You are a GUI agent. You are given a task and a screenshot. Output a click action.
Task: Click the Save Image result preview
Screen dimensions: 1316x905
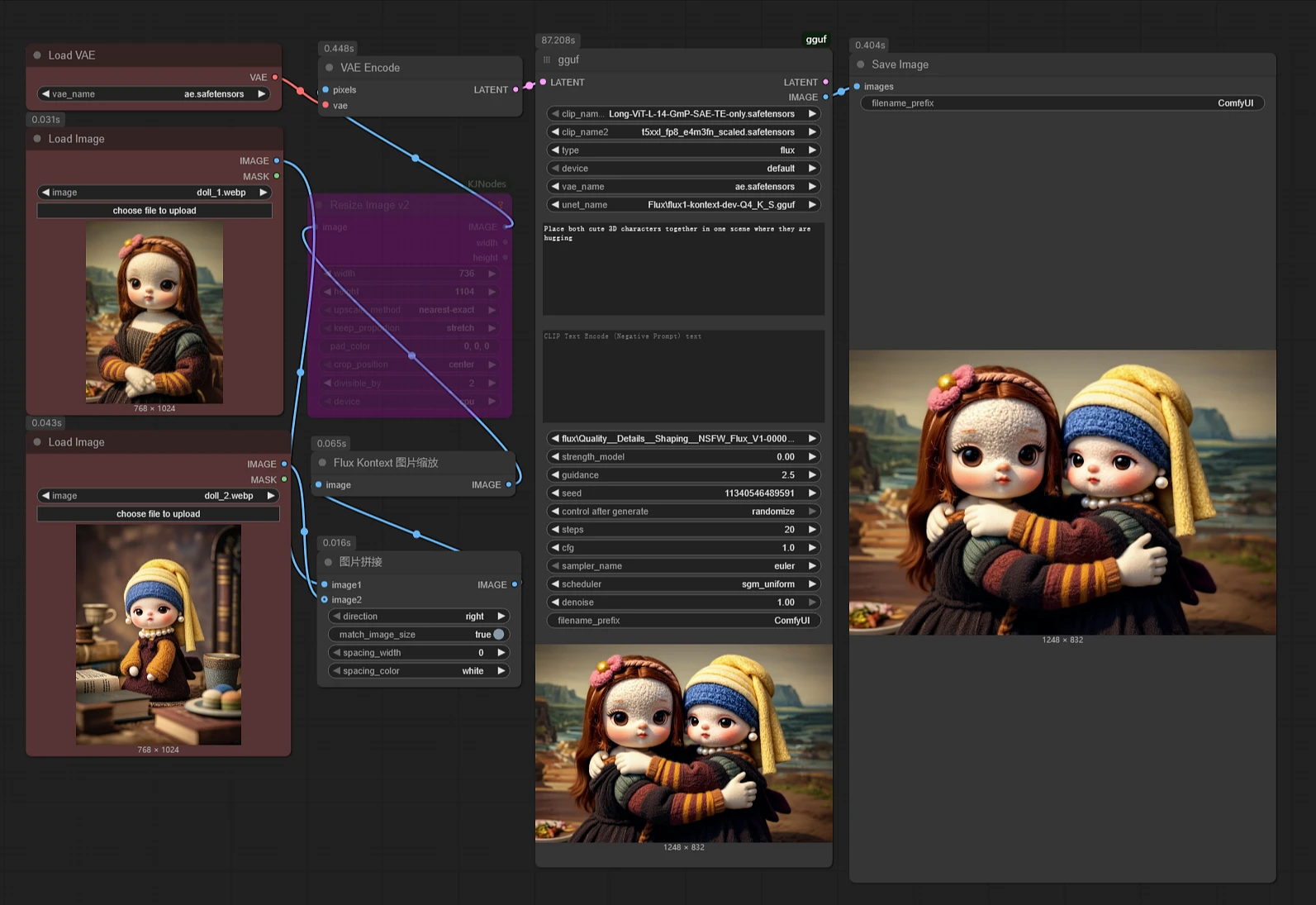click(x=1062, y=493)
